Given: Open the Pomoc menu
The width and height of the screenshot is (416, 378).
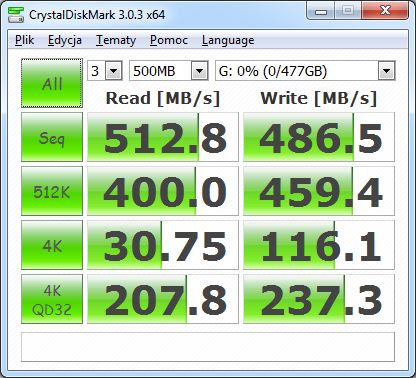Looking at the screenshot, I should click(169, 40).
